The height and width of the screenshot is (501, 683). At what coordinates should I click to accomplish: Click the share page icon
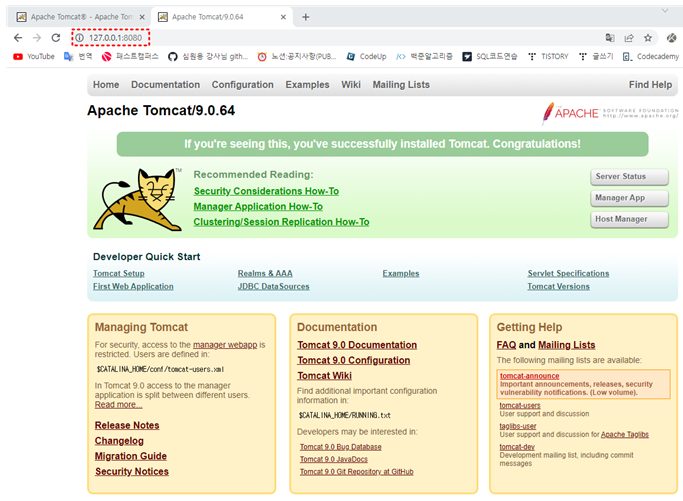coord(629,38)
